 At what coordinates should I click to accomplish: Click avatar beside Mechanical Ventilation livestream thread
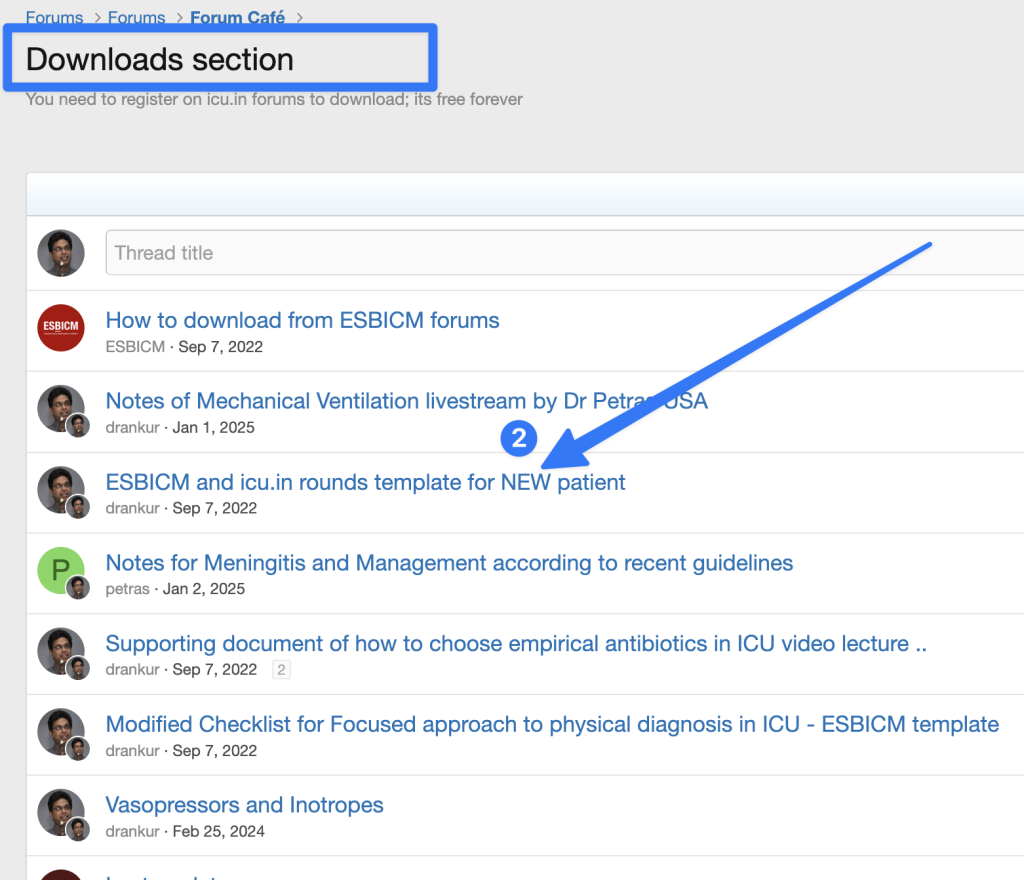pyautogui.click(x=61, y=409)
